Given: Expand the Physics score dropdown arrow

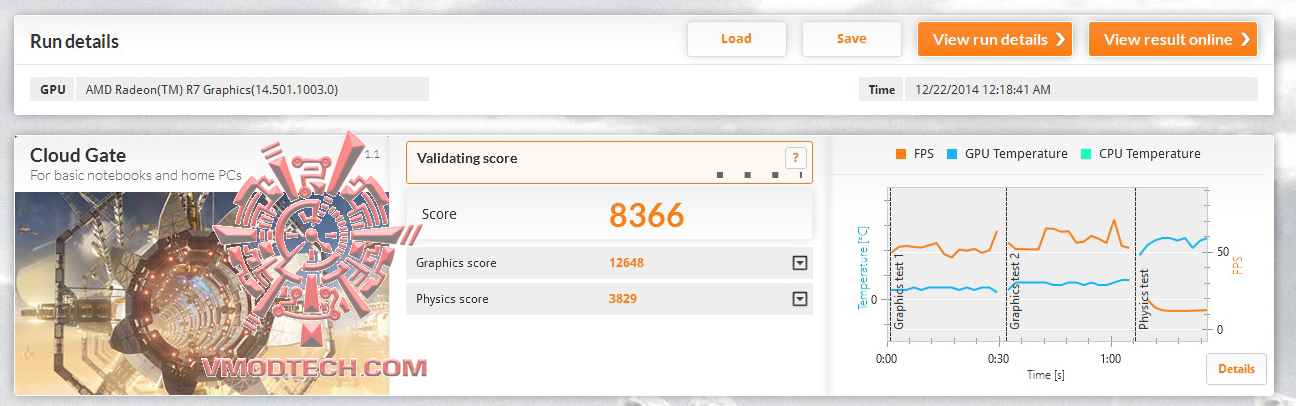Looking at the screenshot, I should [799, 299].
